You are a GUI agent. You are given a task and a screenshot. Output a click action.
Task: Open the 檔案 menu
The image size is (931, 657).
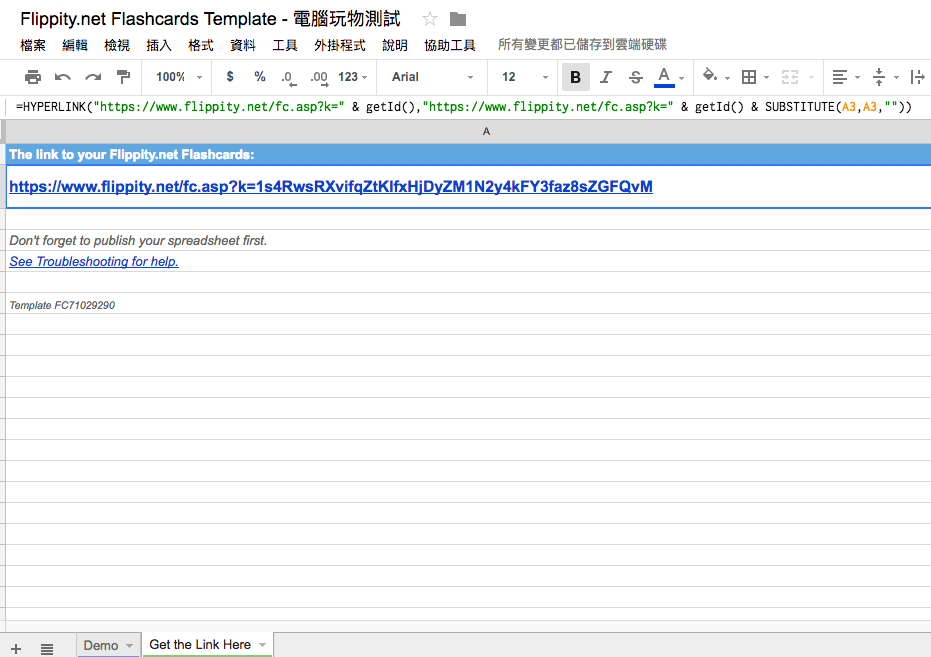tap(33, 45)
